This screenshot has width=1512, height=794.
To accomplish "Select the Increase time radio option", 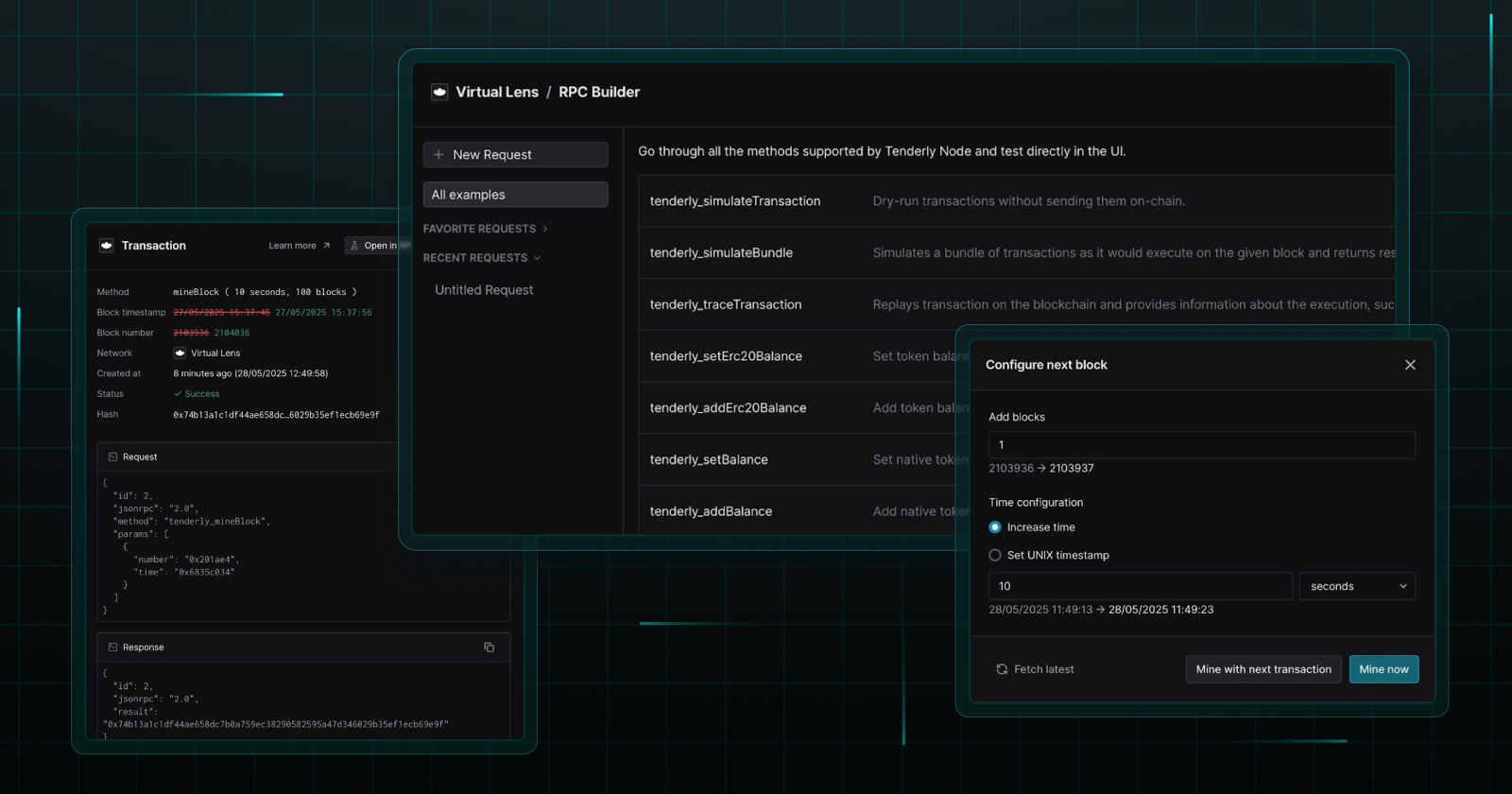I will point(995,527).
